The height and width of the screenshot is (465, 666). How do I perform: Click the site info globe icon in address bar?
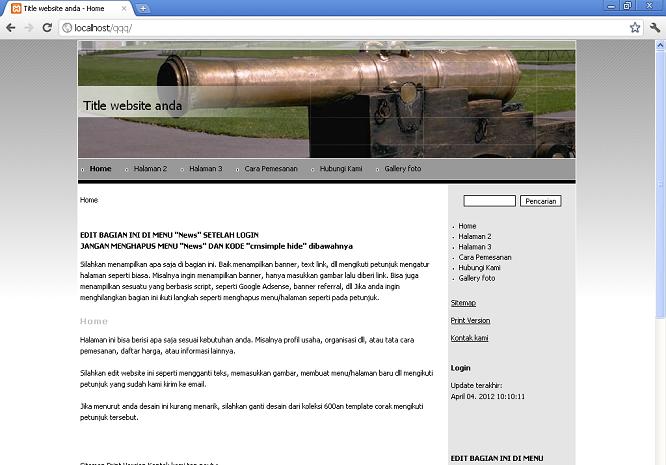pos(67,28)
